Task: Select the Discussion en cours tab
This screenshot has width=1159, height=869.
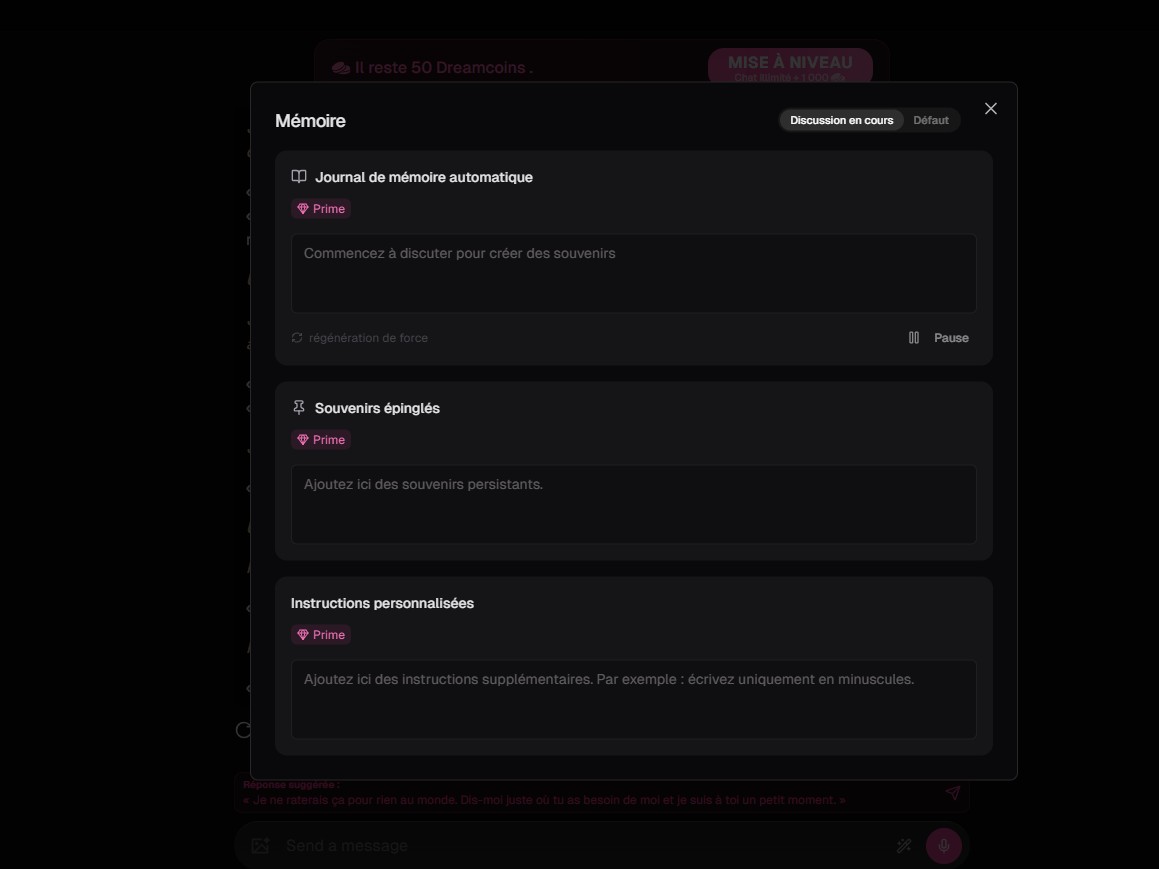Action: click(842, 120)
